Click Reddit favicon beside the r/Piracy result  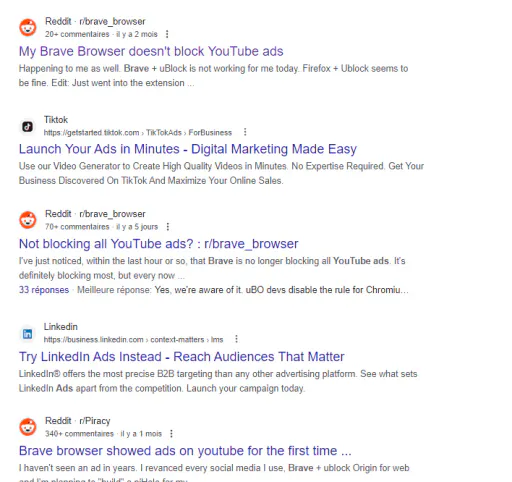28,427
